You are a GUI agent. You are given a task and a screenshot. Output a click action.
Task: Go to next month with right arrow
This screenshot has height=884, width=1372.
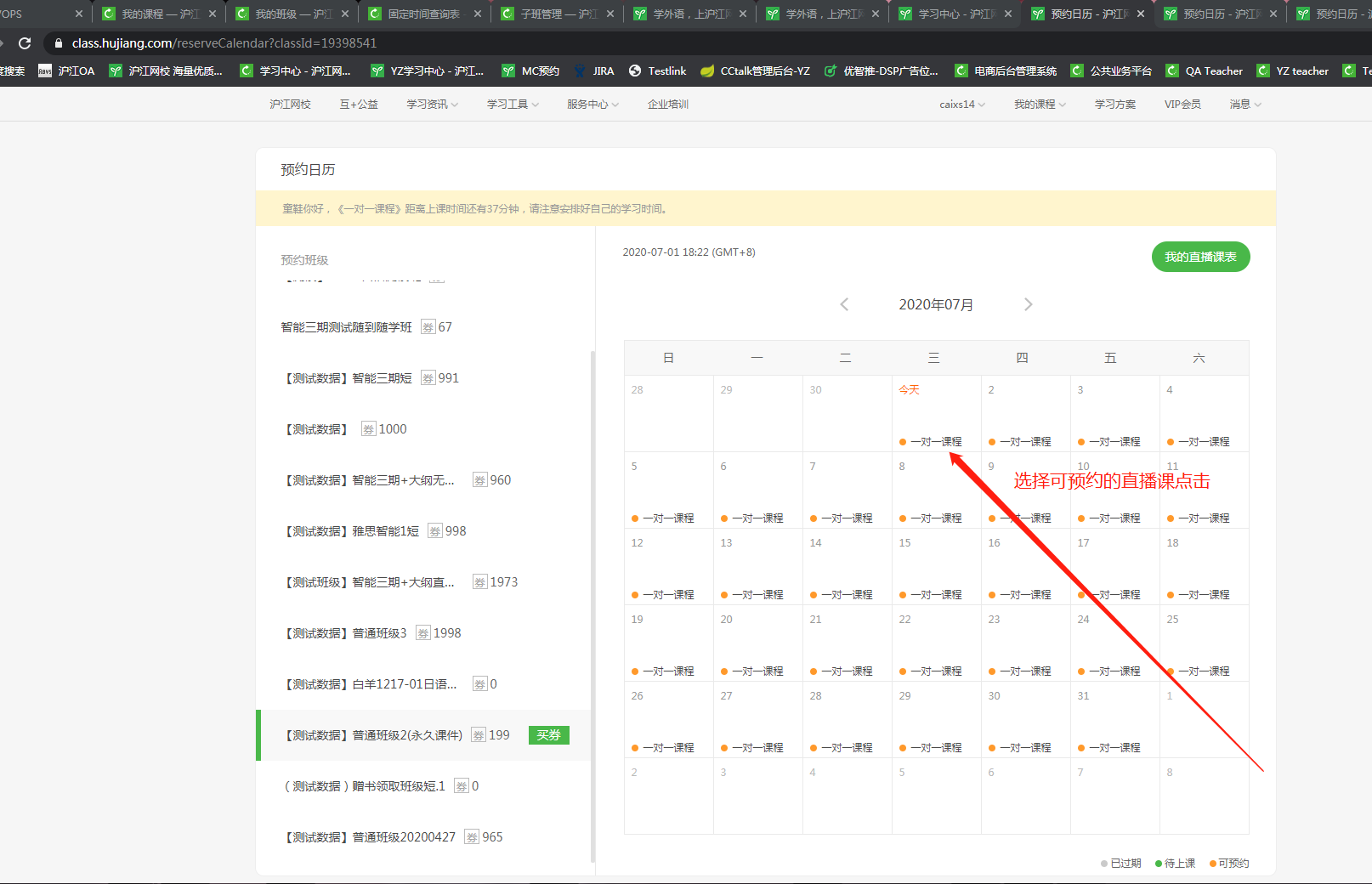point(1028,304)
